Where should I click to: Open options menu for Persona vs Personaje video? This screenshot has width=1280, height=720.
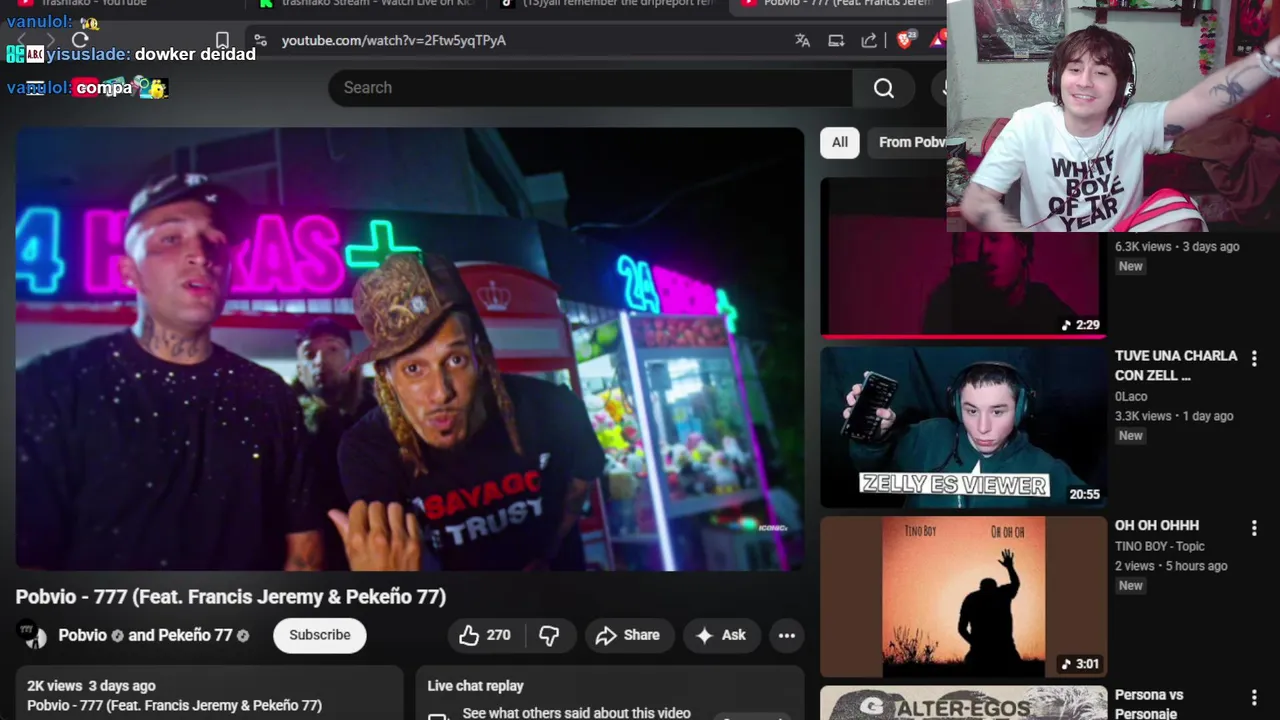click(x=1254, y=698)
